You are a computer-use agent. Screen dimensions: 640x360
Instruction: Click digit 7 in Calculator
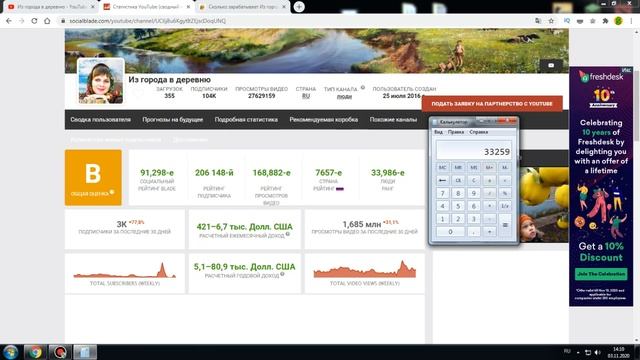tap(442, 193)
